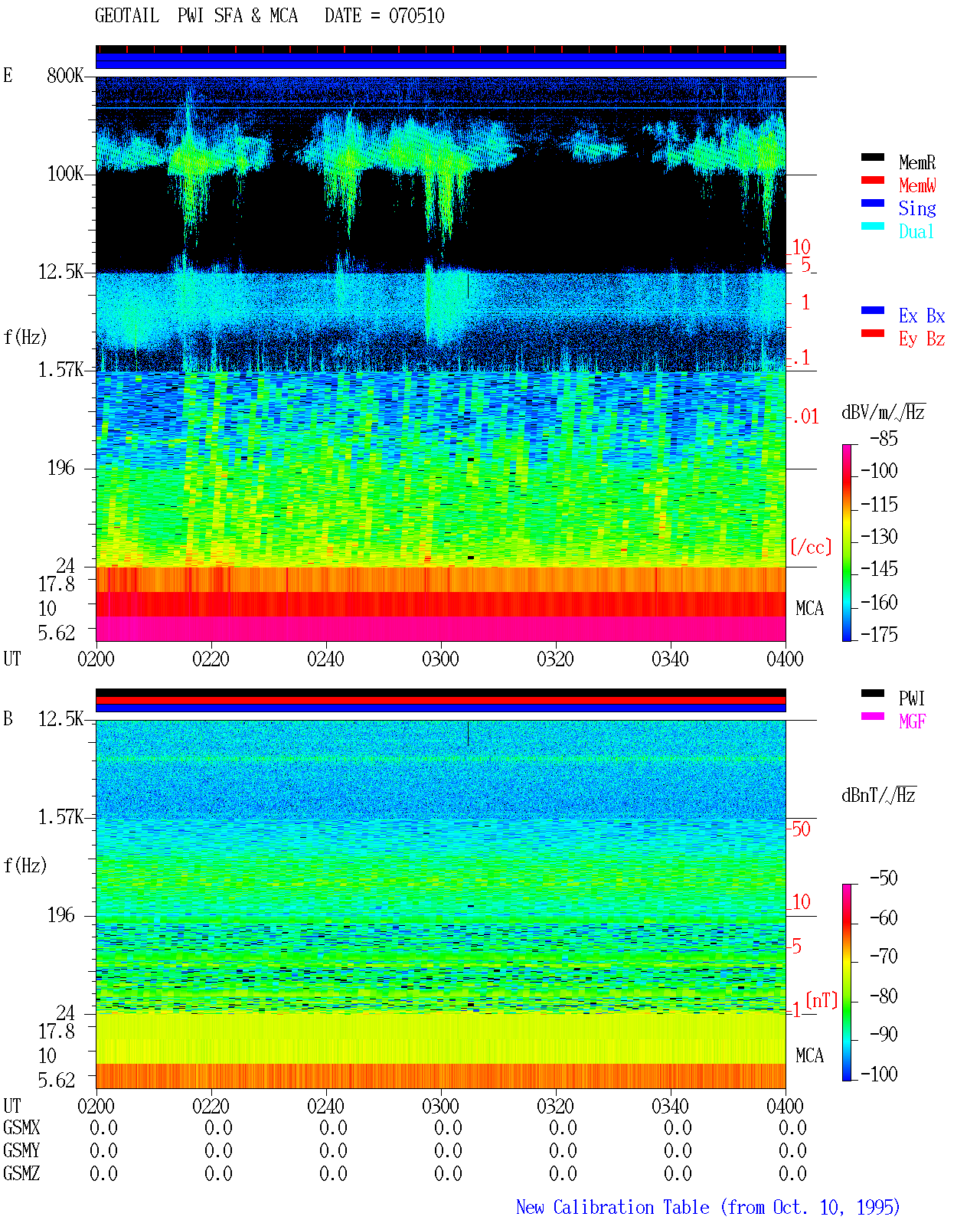Click the blue mode status bar above E spectrogram
The height and width of the screenshot is (1220, 980).
[440, 61]
